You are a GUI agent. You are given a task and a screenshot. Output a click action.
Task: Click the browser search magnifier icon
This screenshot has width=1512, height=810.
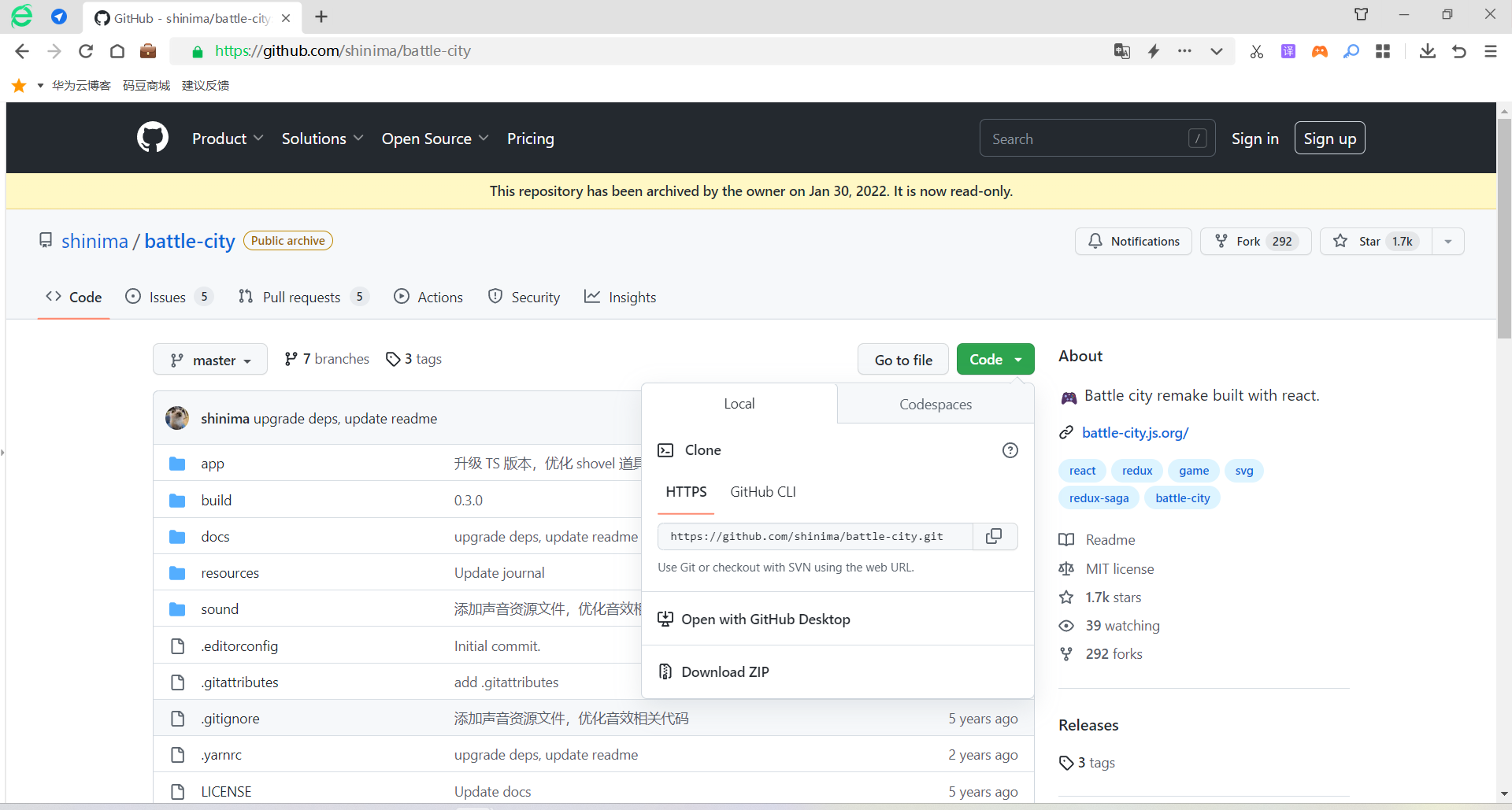coord(1351,51)
